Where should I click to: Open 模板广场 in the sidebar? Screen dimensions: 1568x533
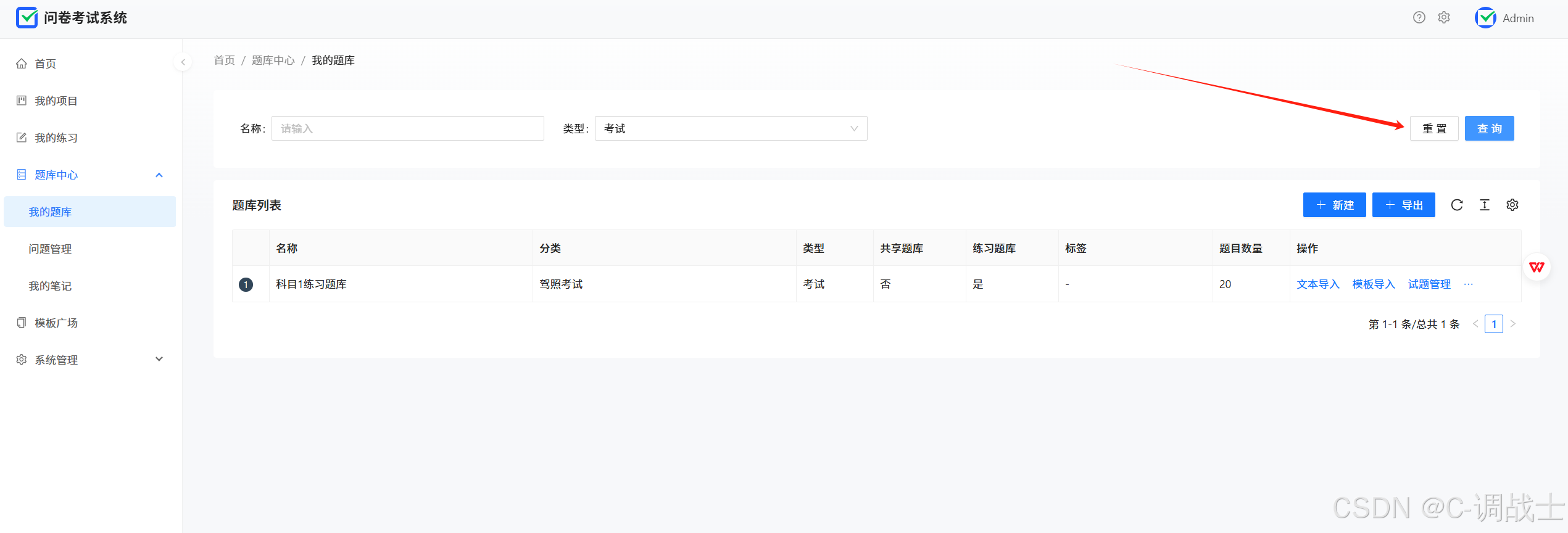click(90, 323)
